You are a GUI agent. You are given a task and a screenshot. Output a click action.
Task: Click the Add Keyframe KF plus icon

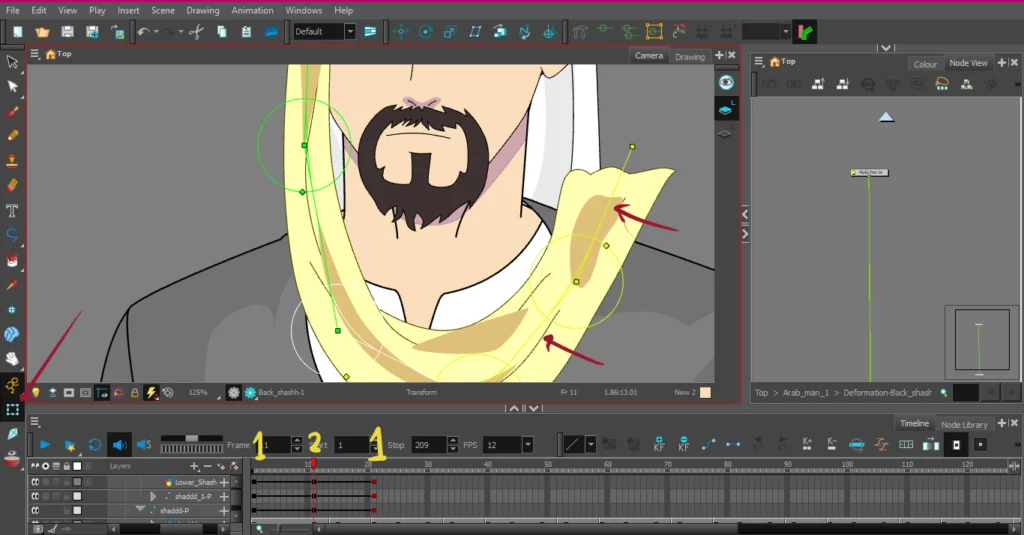(x=658, y=444)
